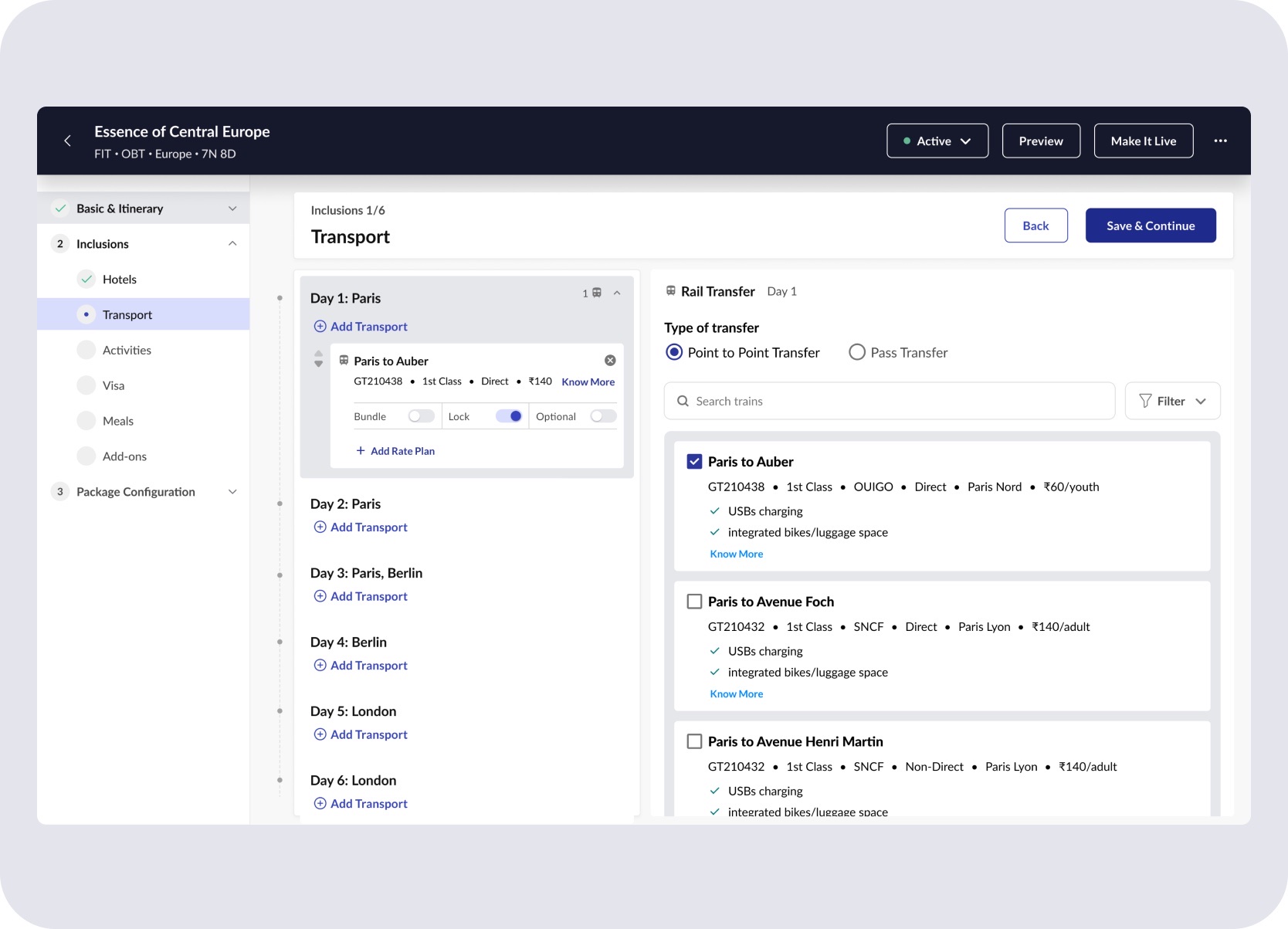Click the Package Configuration step 3 badge

60,492
